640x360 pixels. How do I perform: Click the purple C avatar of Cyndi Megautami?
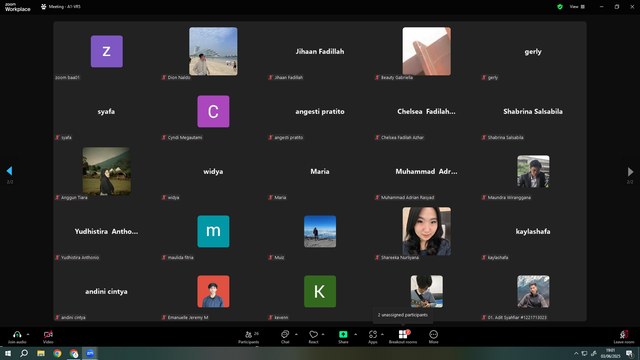(x=213, y=111)
